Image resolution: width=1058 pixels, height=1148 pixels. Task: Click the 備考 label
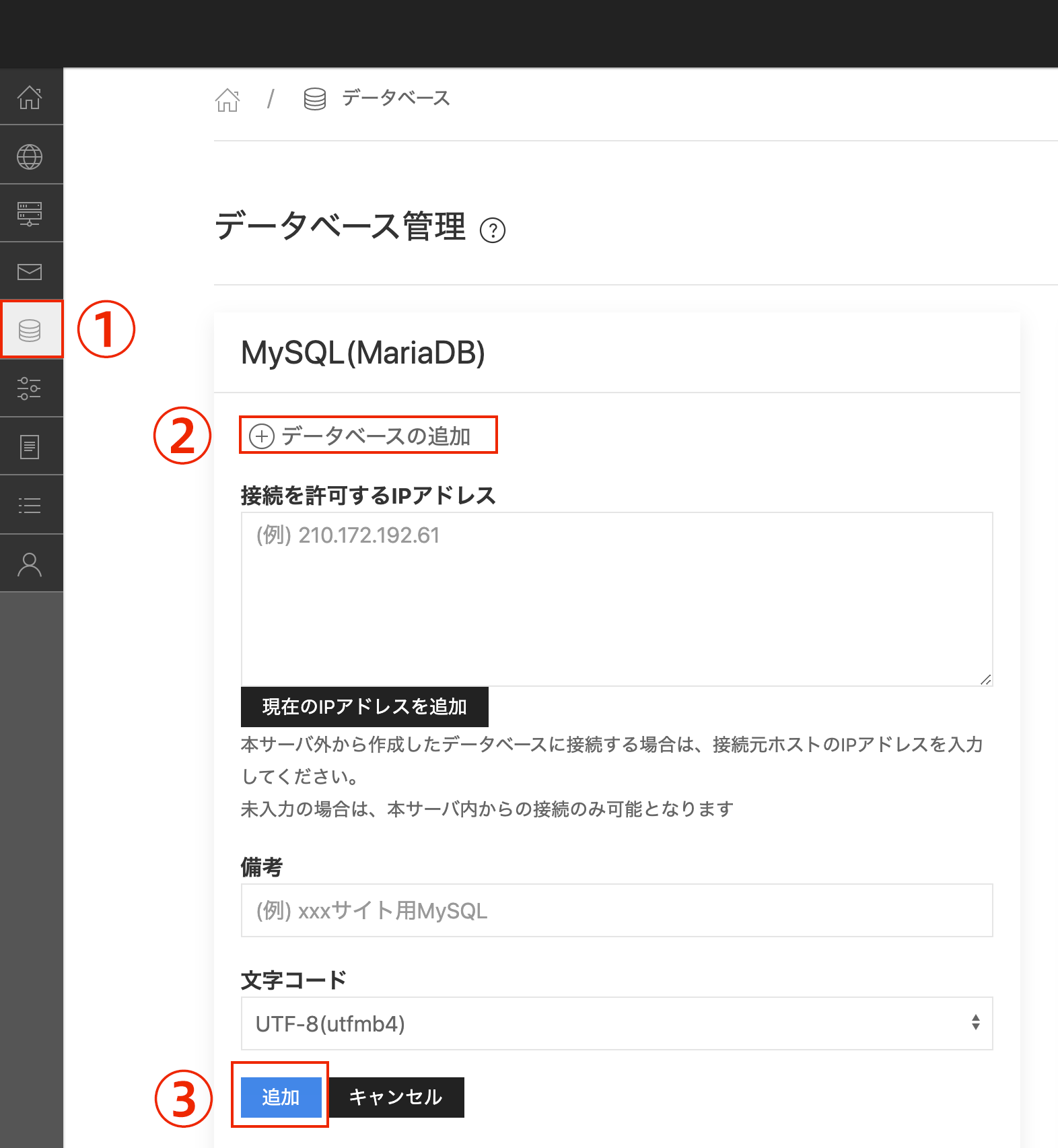[262, 867]
